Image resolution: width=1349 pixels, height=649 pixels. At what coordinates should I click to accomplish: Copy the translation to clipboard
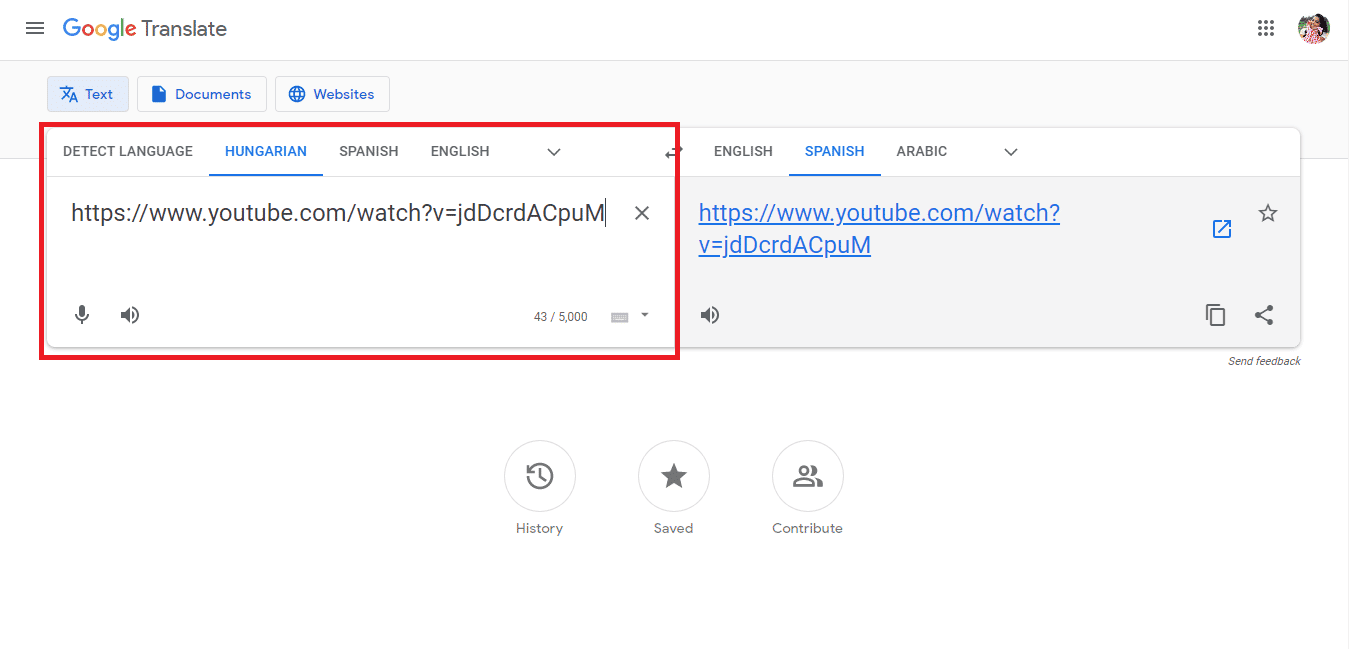coord(1216,315)
